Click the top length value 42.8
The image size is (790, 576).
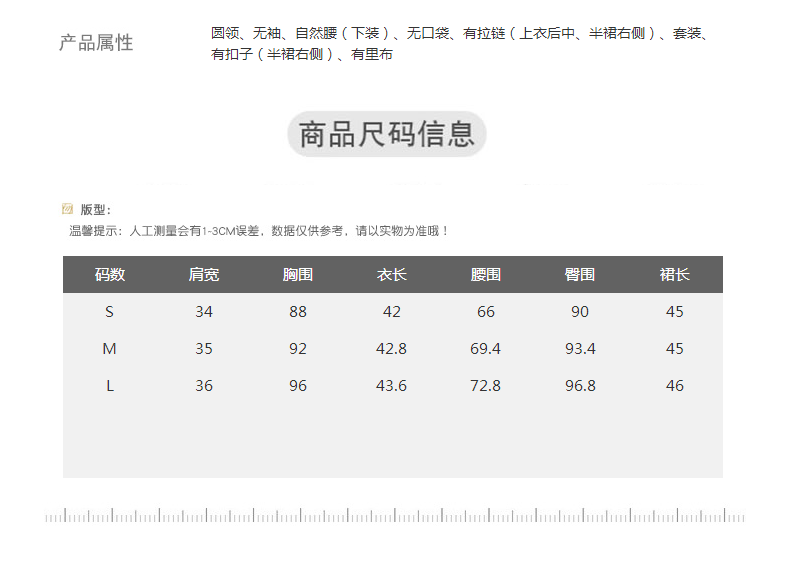391,349
